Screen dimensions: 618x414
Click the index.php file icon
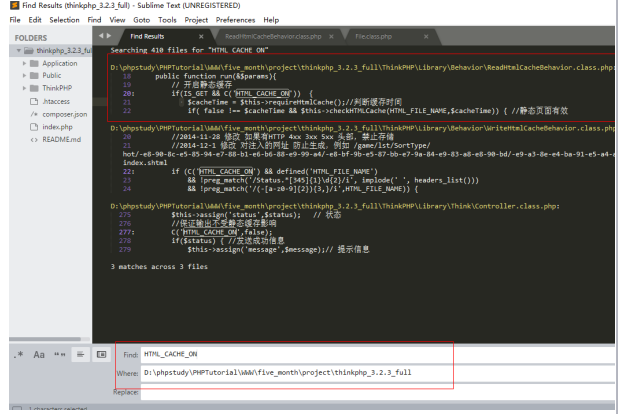(x=34, y=127)
